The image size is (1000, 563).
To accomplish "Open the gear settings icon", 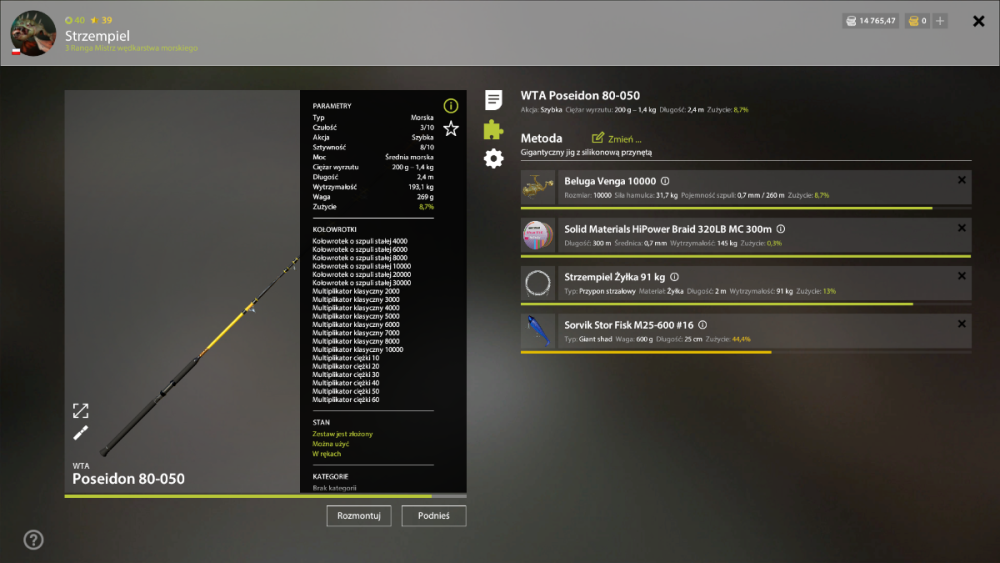I will click(x=493, y=158).
